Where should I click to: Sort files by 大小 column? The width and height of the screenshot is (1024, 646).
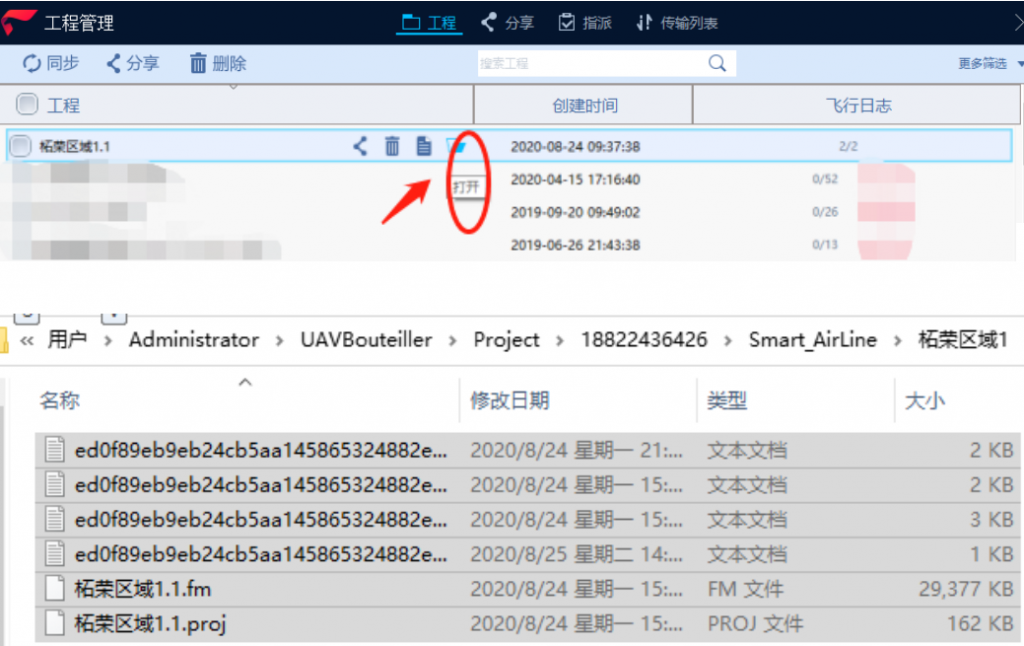coord(925,400)
